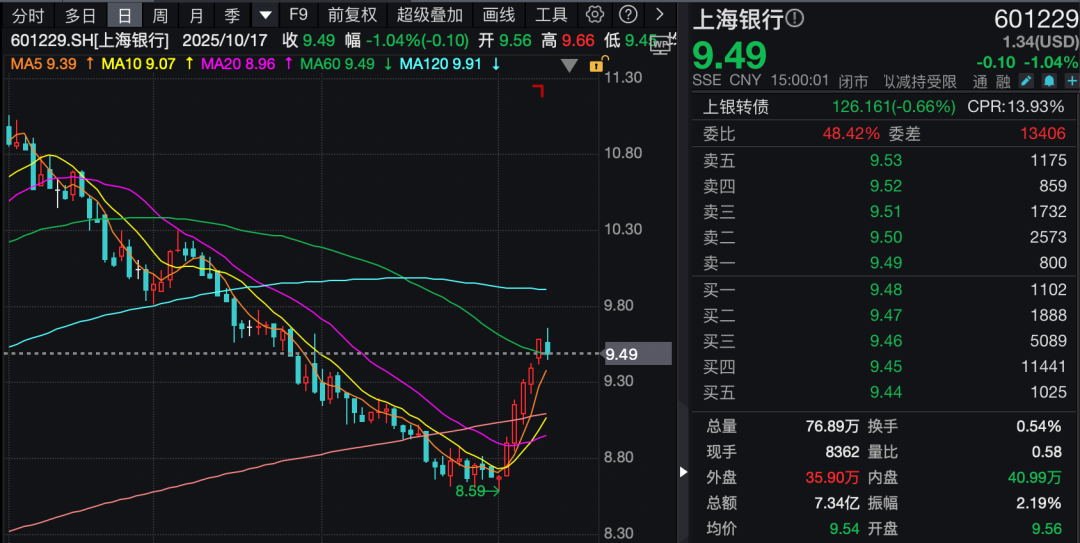Toggle the yellow padlock on price axis
1080x543 pixels.
pos(597,65)
